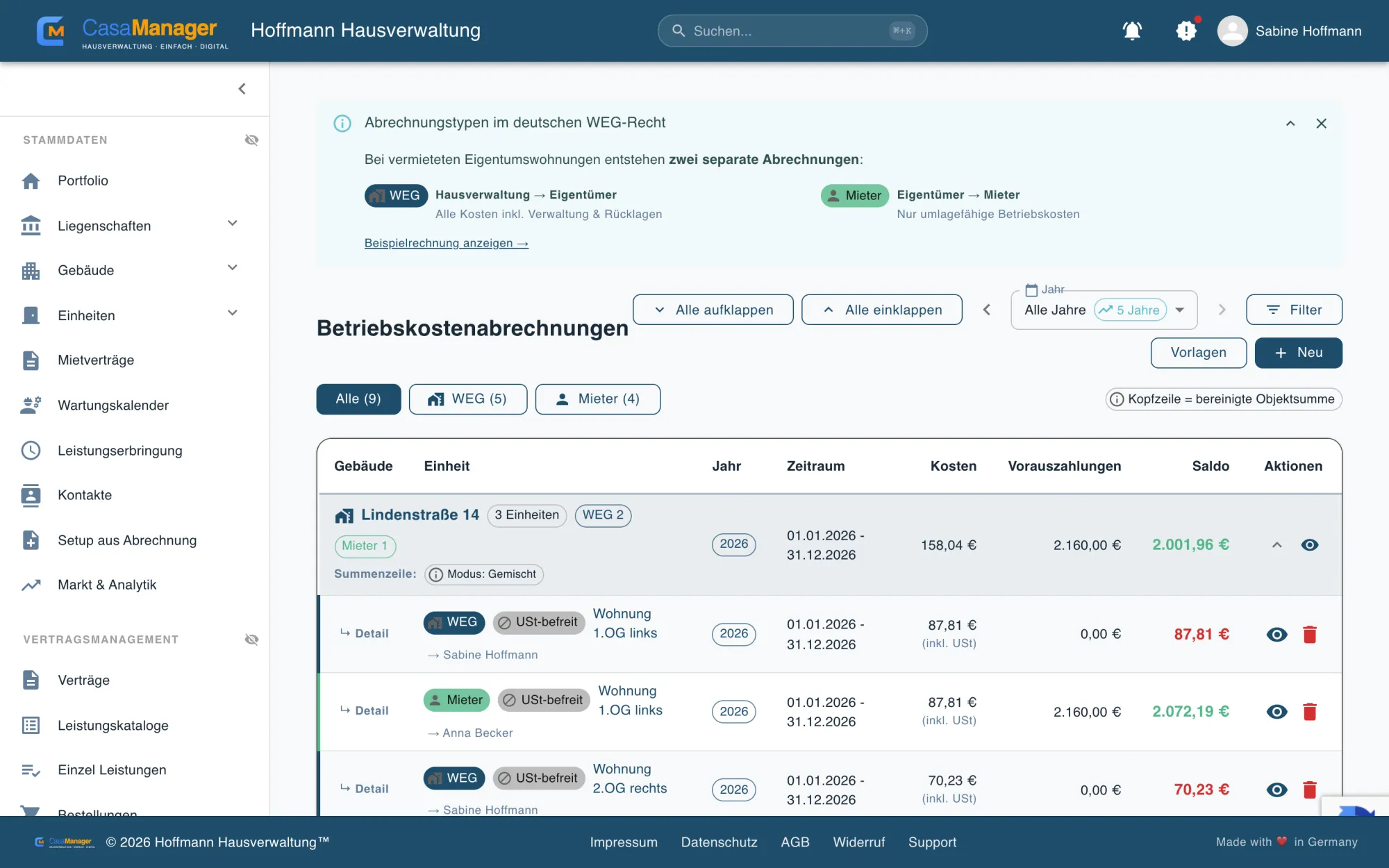
Task: Click the search magnifier icon
Action: (679, 31)
